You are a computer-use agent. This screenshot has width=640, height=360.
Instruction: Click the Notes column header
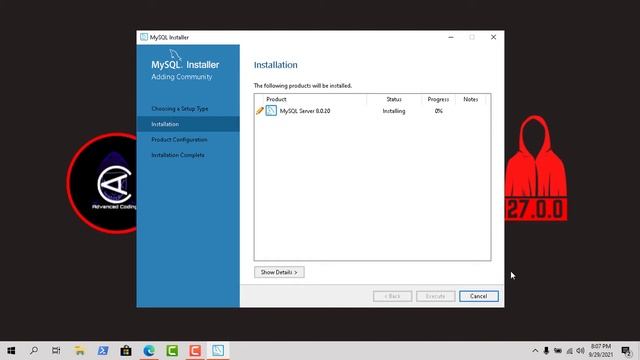471,99
